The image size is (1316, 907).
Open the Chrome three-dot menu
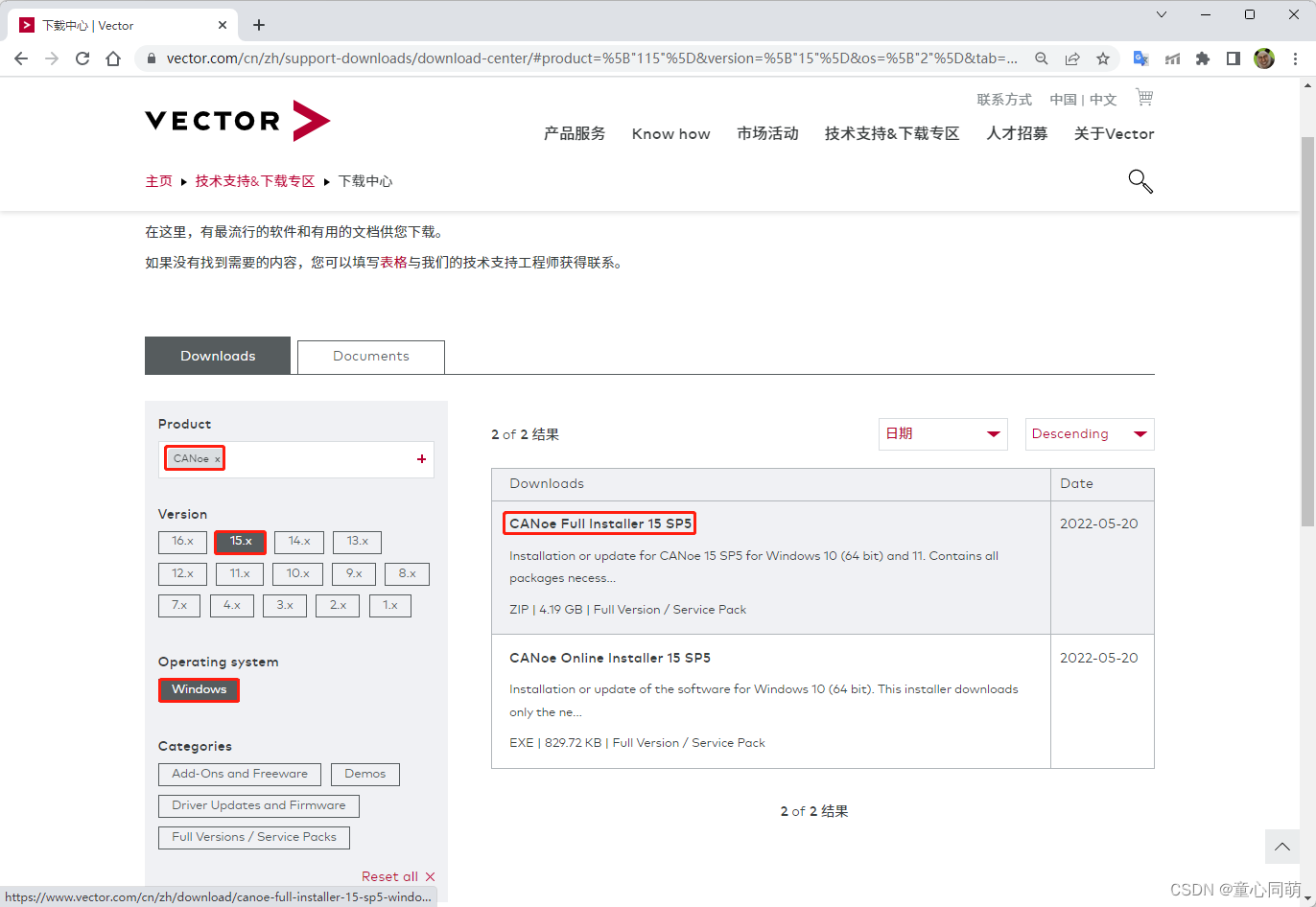1296,58
